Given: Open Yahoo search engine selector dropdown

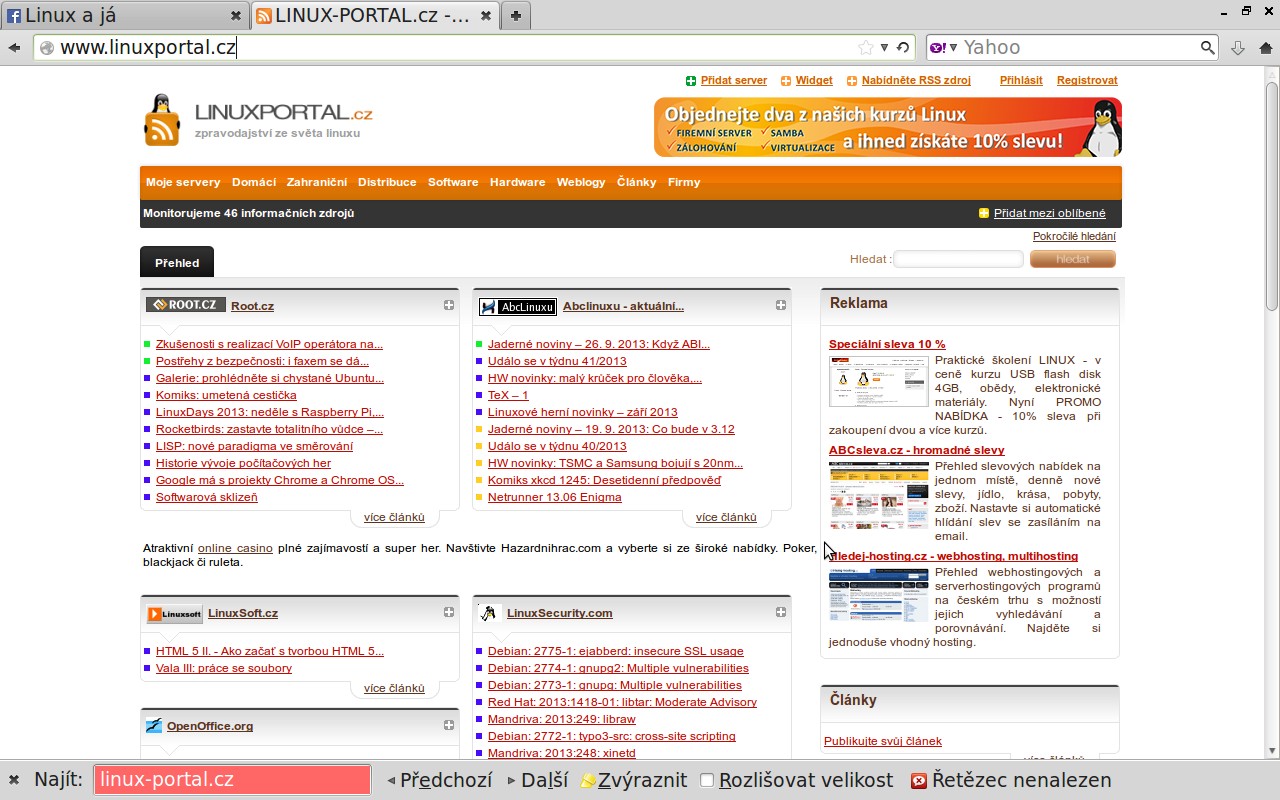Looking at the screenshot, I should click(x=941, y=47).
